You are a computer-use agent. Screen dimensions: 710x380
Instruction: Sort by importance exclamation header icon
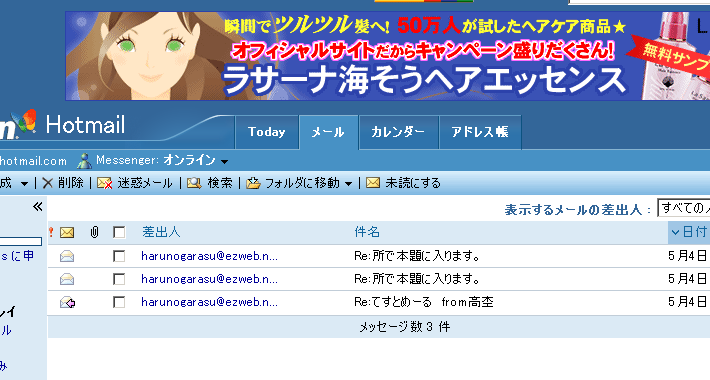51,232
